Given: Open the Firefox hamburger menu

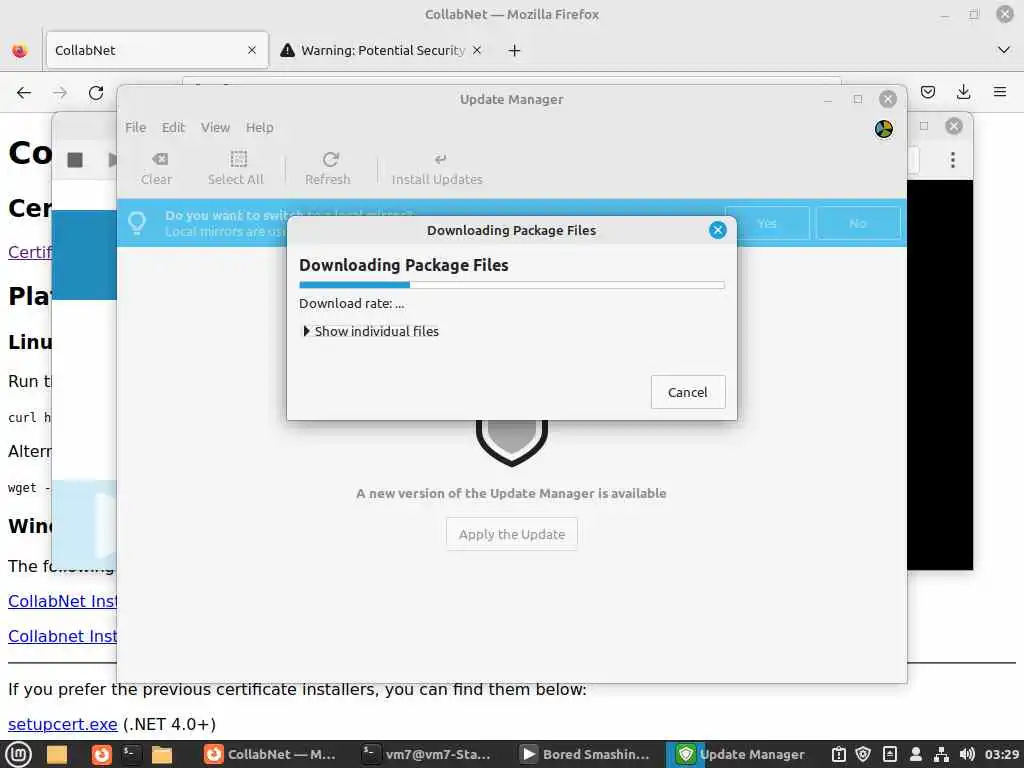Looking at the screenshot, I should (x=1000, y=92).
